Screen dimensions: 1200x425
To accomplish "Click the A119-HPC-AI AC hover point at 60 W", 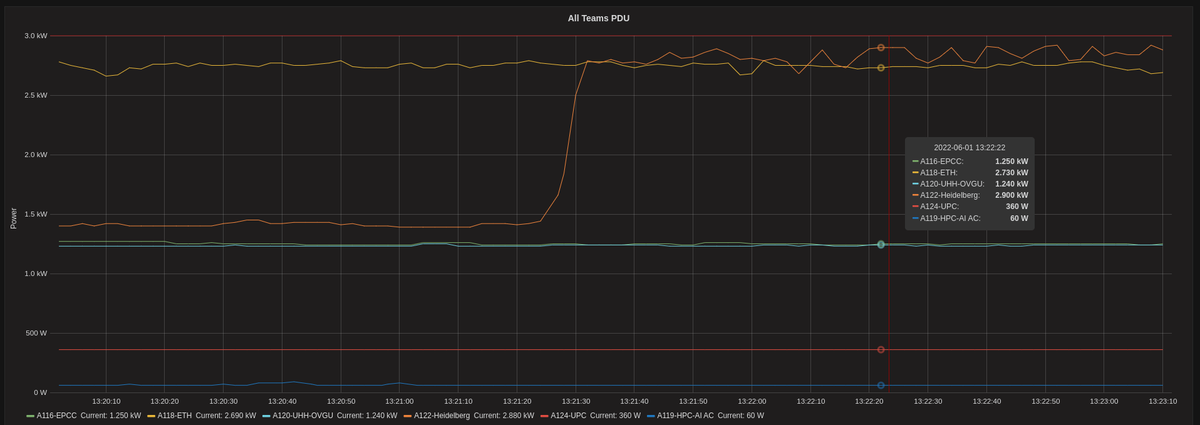I will tap(881, 385).
